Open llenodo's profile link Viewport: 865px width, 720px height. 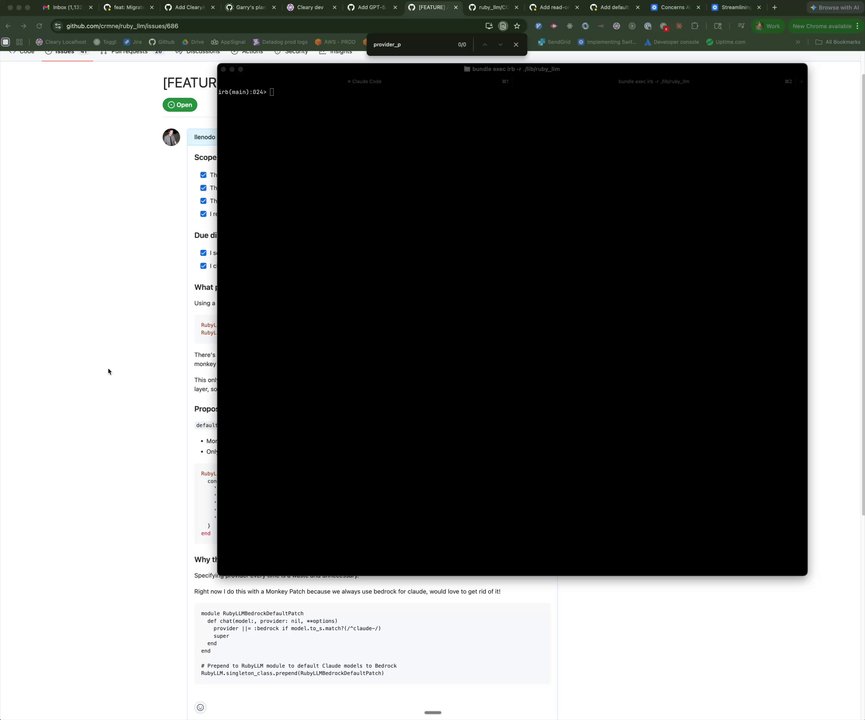(x=205, y=137)
